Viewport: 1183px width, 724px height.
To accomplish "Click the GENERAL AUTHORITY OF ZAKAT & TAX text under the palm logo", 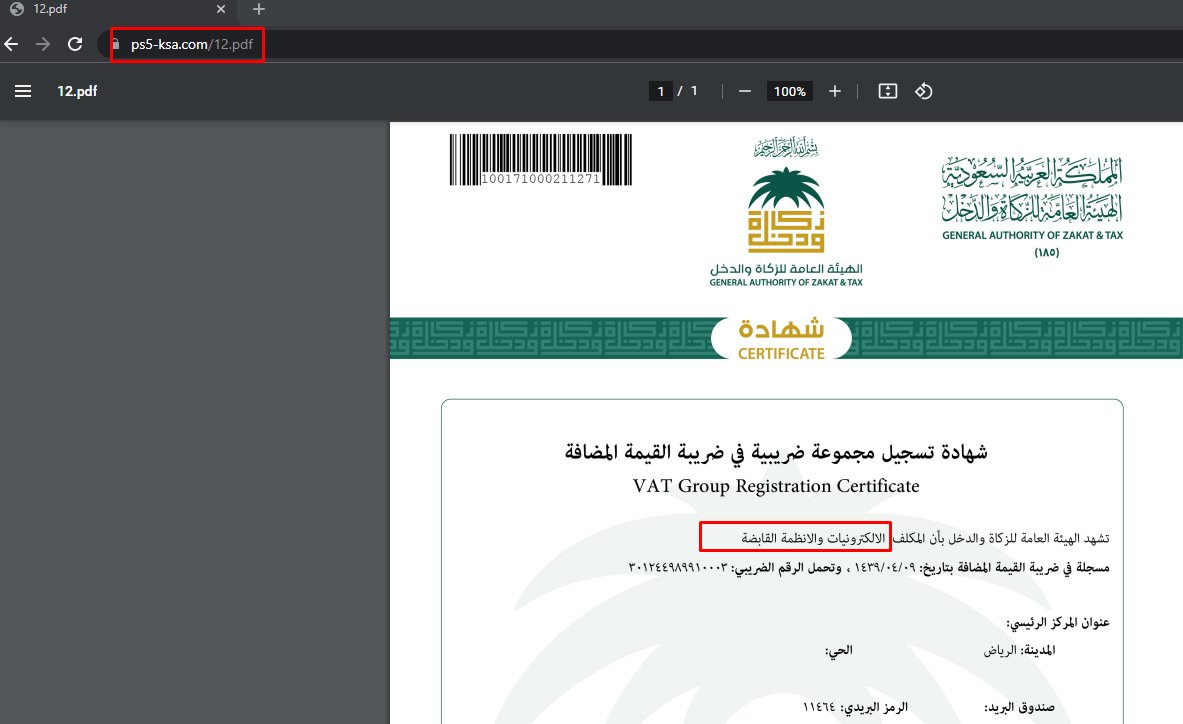I will click(785, 282).
